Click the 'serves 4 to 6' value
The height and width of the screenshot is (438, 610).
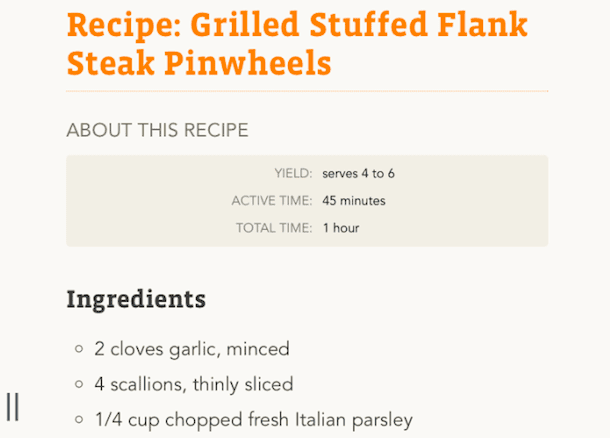click(358, 173)
